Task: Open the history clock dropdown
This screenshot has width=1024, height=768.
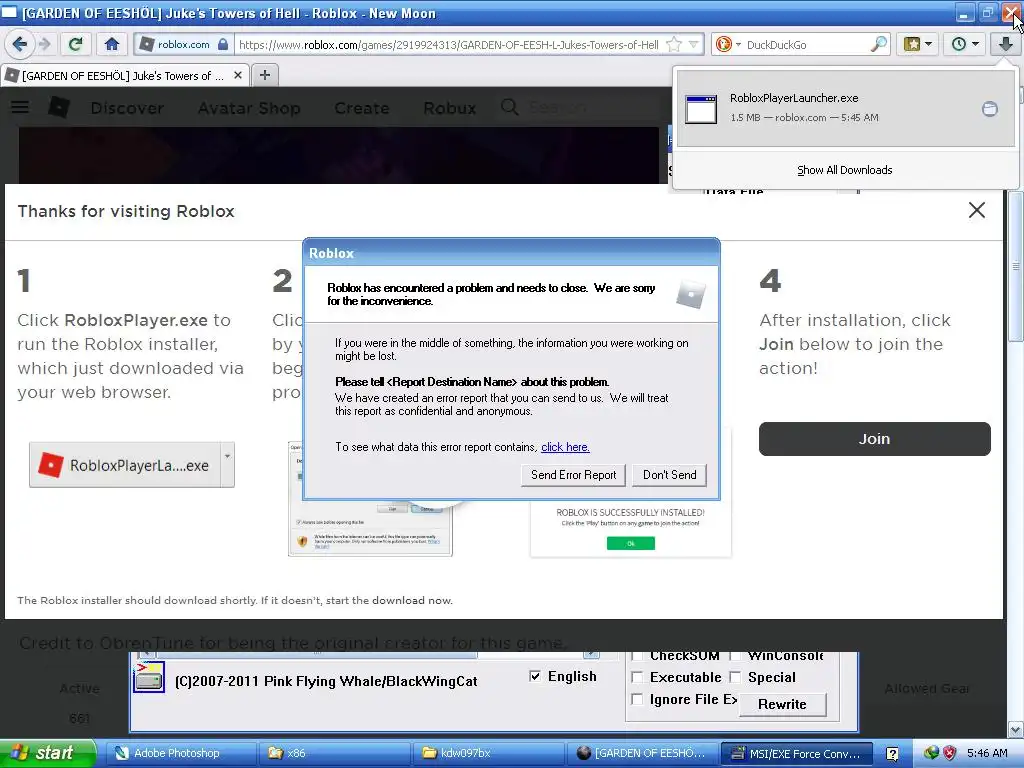Action: pyautogui.click(x=964, y=44)
